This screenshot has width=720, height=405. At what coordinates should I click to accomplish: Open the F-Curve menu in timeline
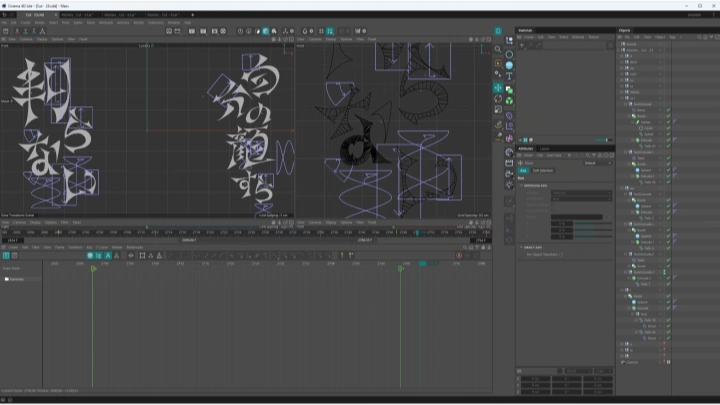tap(101, 248)
